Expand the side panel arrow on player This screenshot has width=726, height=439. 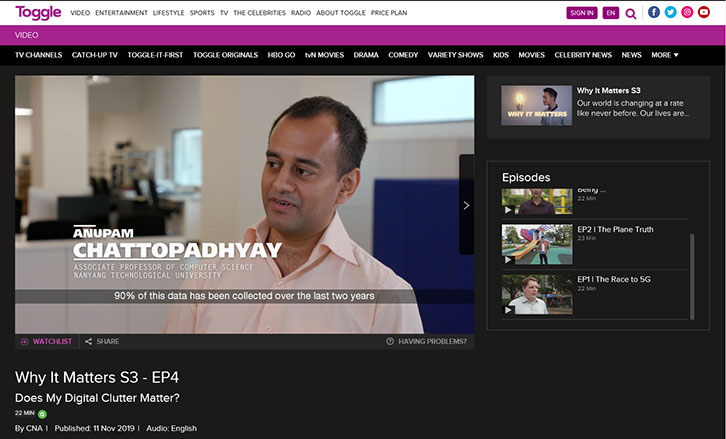pos(466,205)
